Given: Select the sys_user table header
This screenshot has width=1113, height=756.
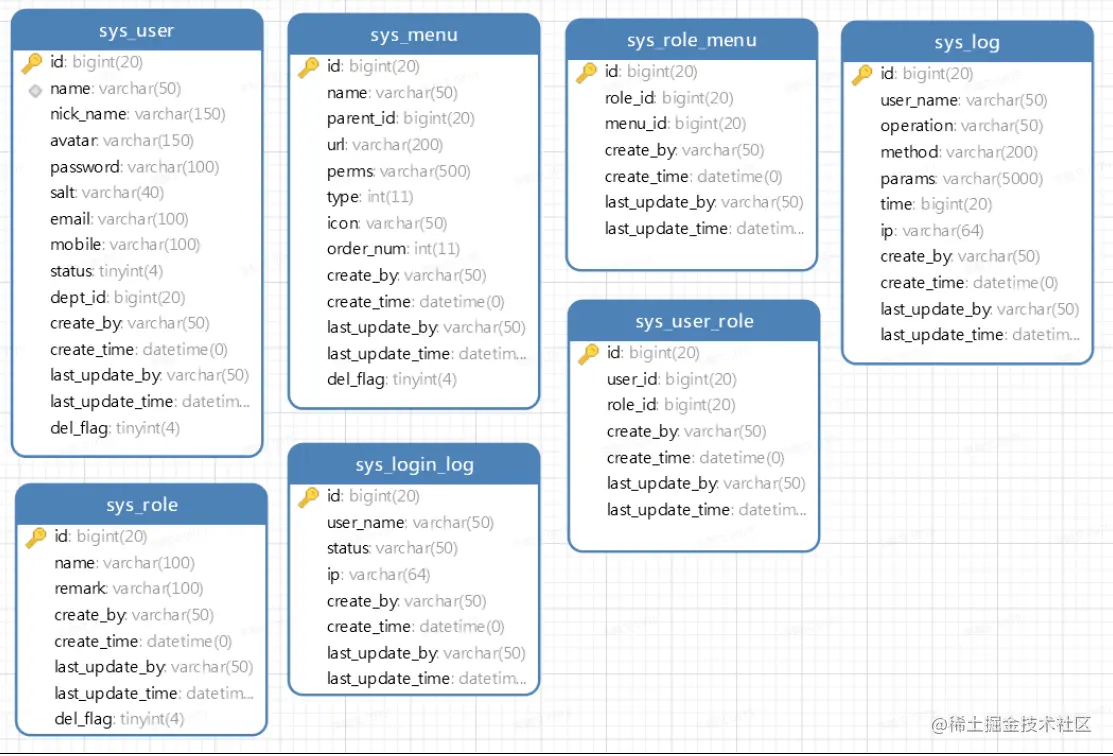Looking at the screenshot, I should click(137, 31).
